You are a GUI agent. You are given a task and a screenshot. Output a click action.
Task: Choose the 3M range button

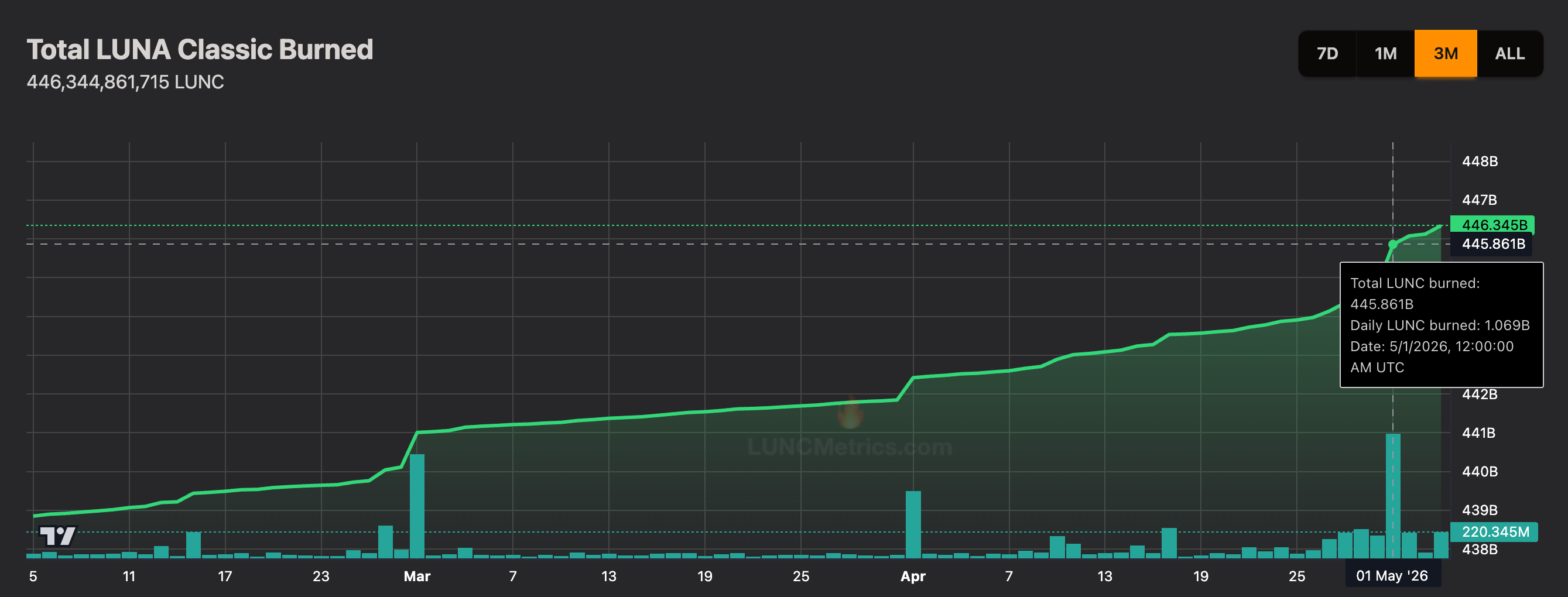(1446, 53)
